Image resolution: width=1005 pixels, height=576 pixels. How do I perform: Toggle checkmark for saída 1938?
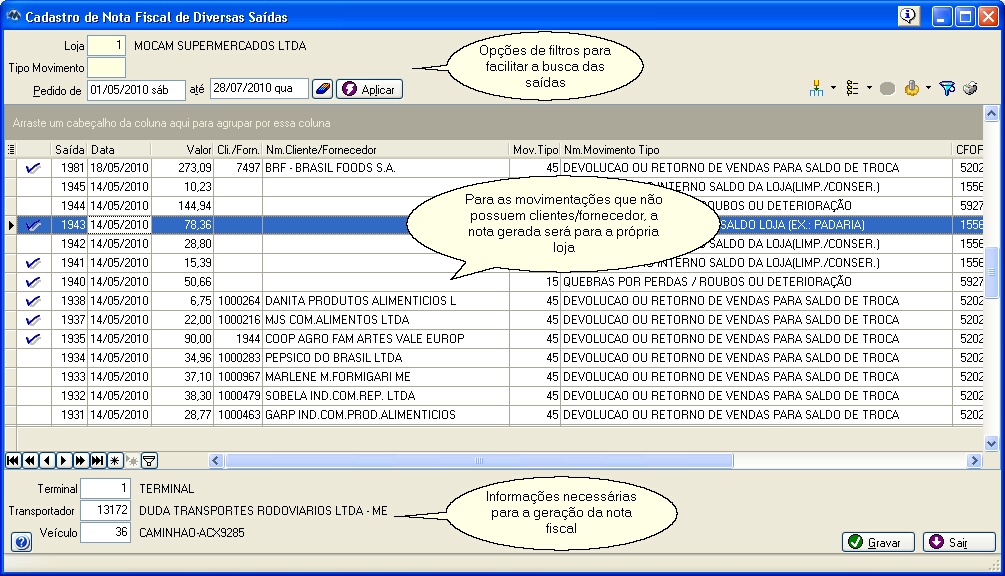[33, 300]
